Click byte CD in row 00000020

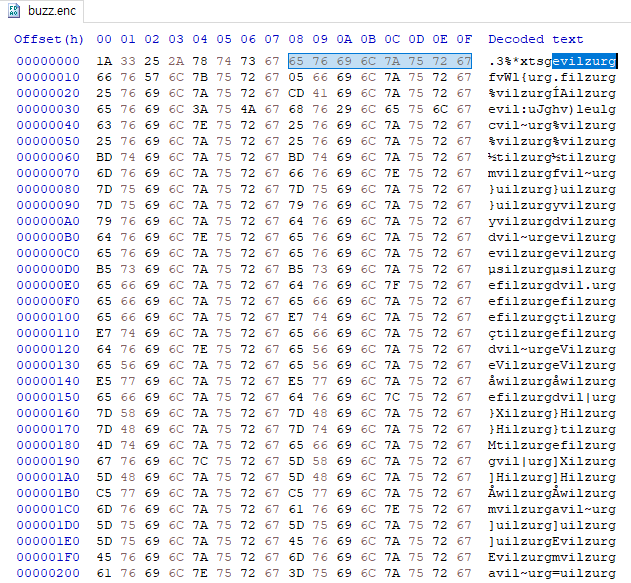click(x=296, y=93)
